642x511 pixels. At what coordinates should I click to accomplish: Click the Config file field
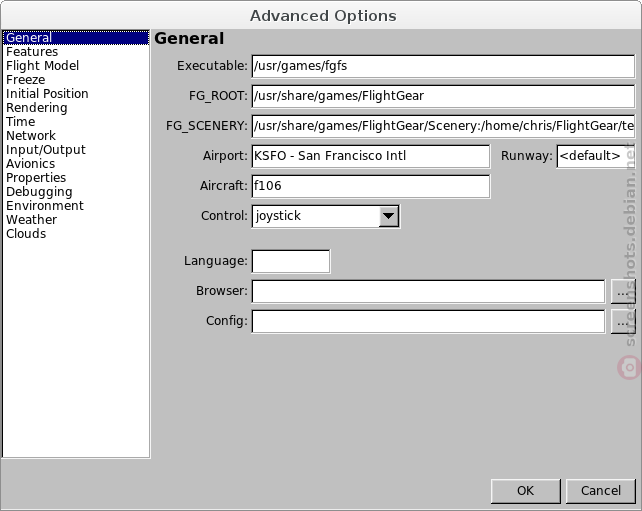(428, 321)
